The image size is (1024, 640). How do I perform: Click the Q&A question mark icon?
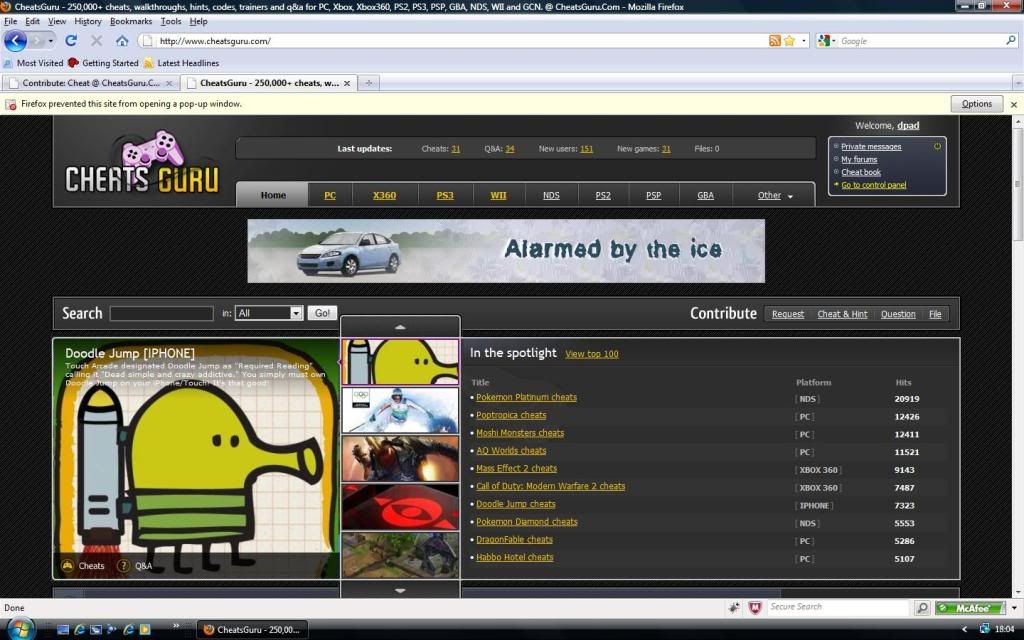(123, 566)
